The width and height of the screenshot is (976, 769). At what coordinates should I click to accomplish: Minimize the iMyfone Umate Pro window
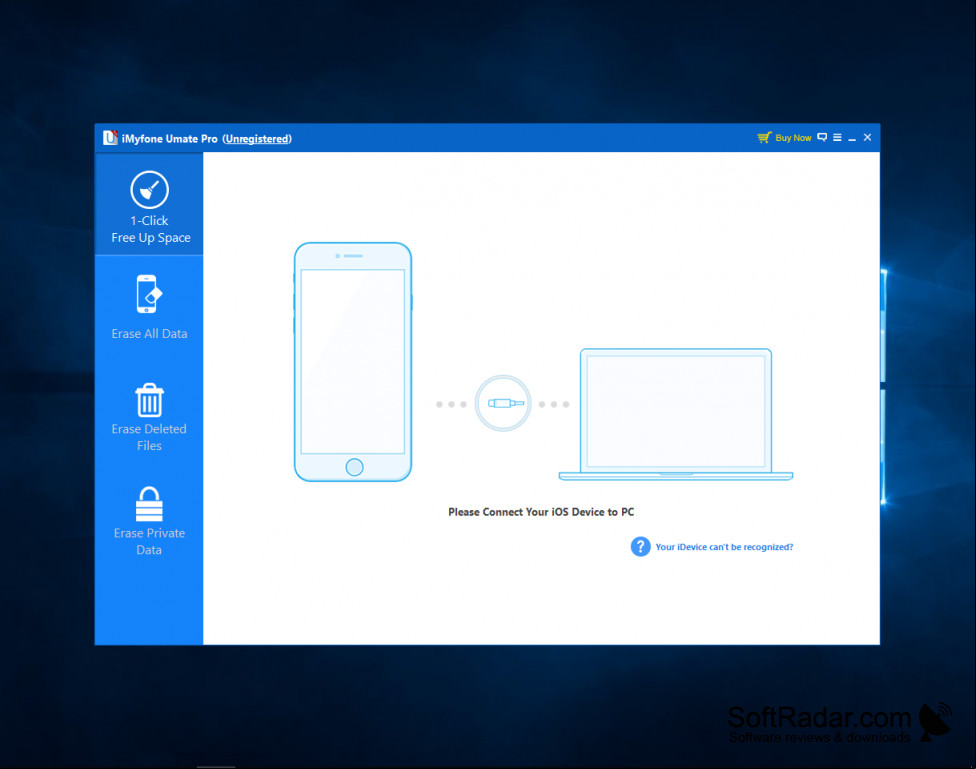coord(852,138)
